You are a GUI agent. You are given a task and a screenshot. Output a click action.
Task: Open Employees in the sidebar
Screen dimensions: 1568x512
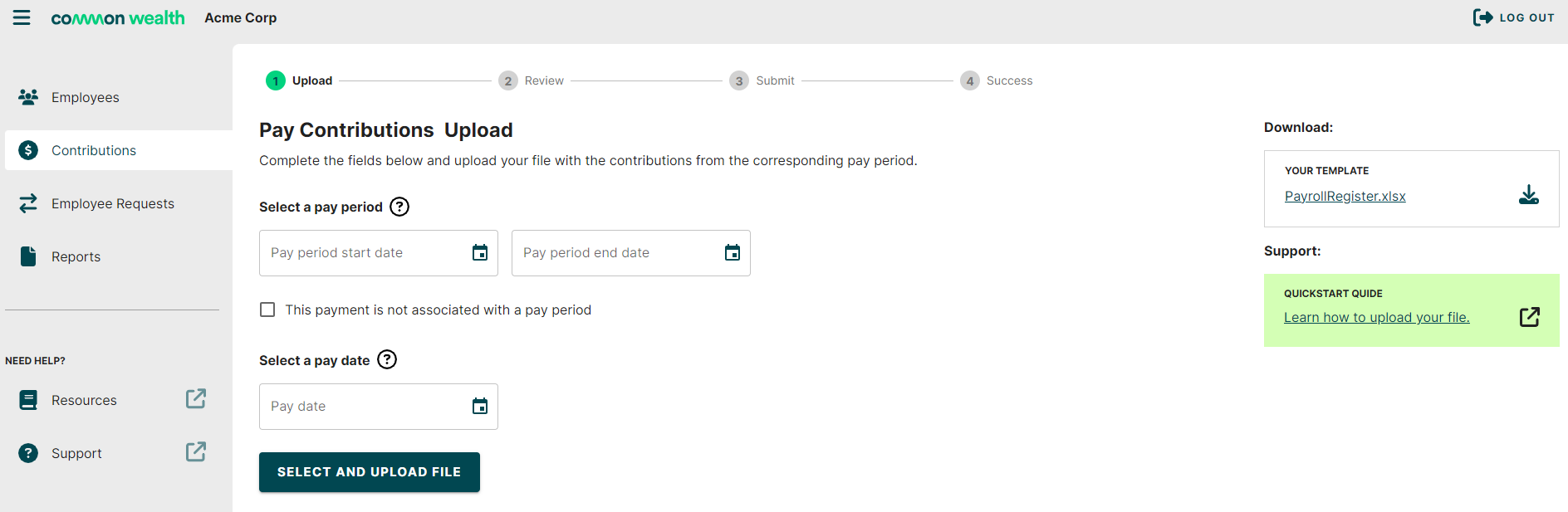[x=85, y=98]
